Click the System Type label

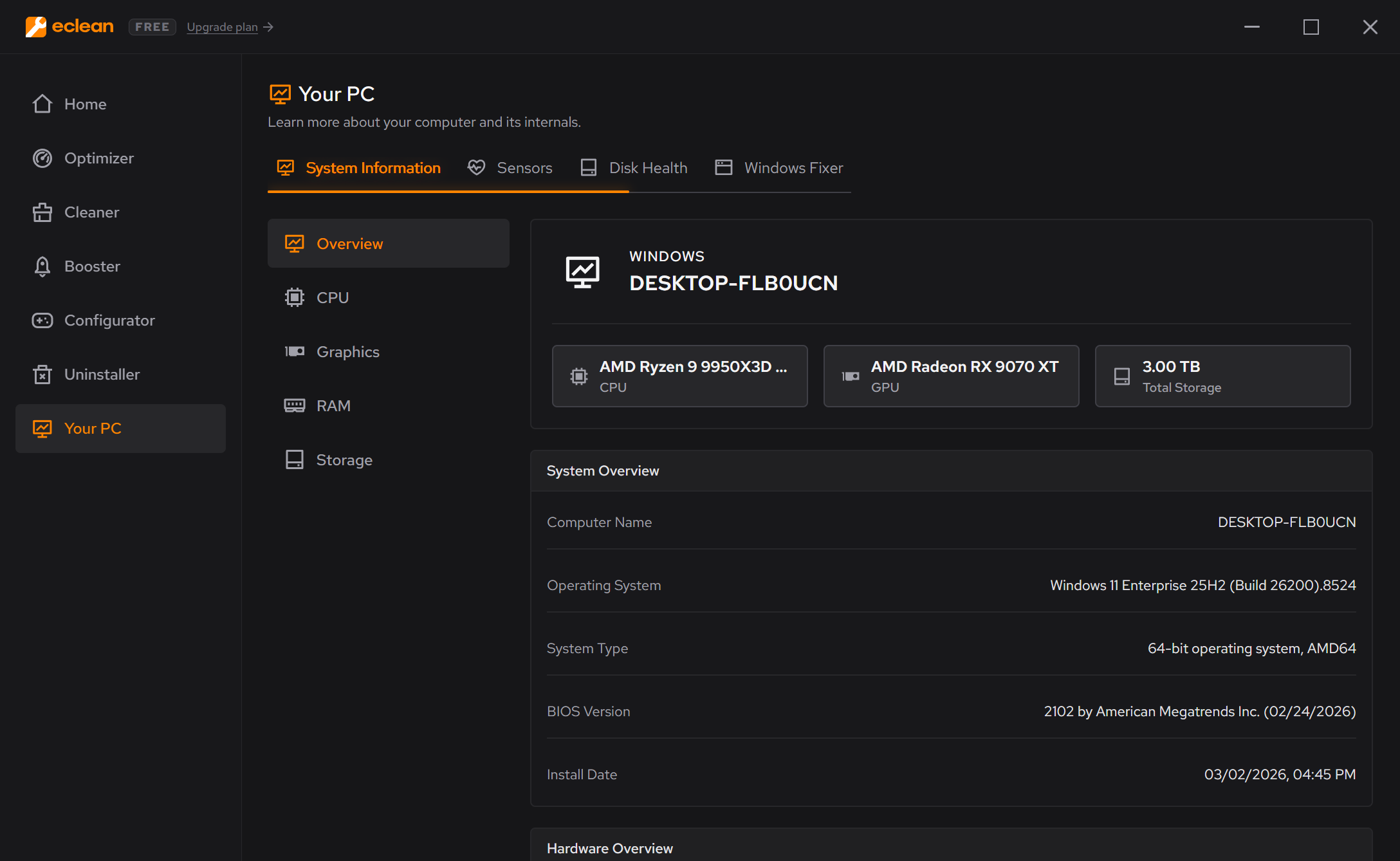(x=587, y=648)
